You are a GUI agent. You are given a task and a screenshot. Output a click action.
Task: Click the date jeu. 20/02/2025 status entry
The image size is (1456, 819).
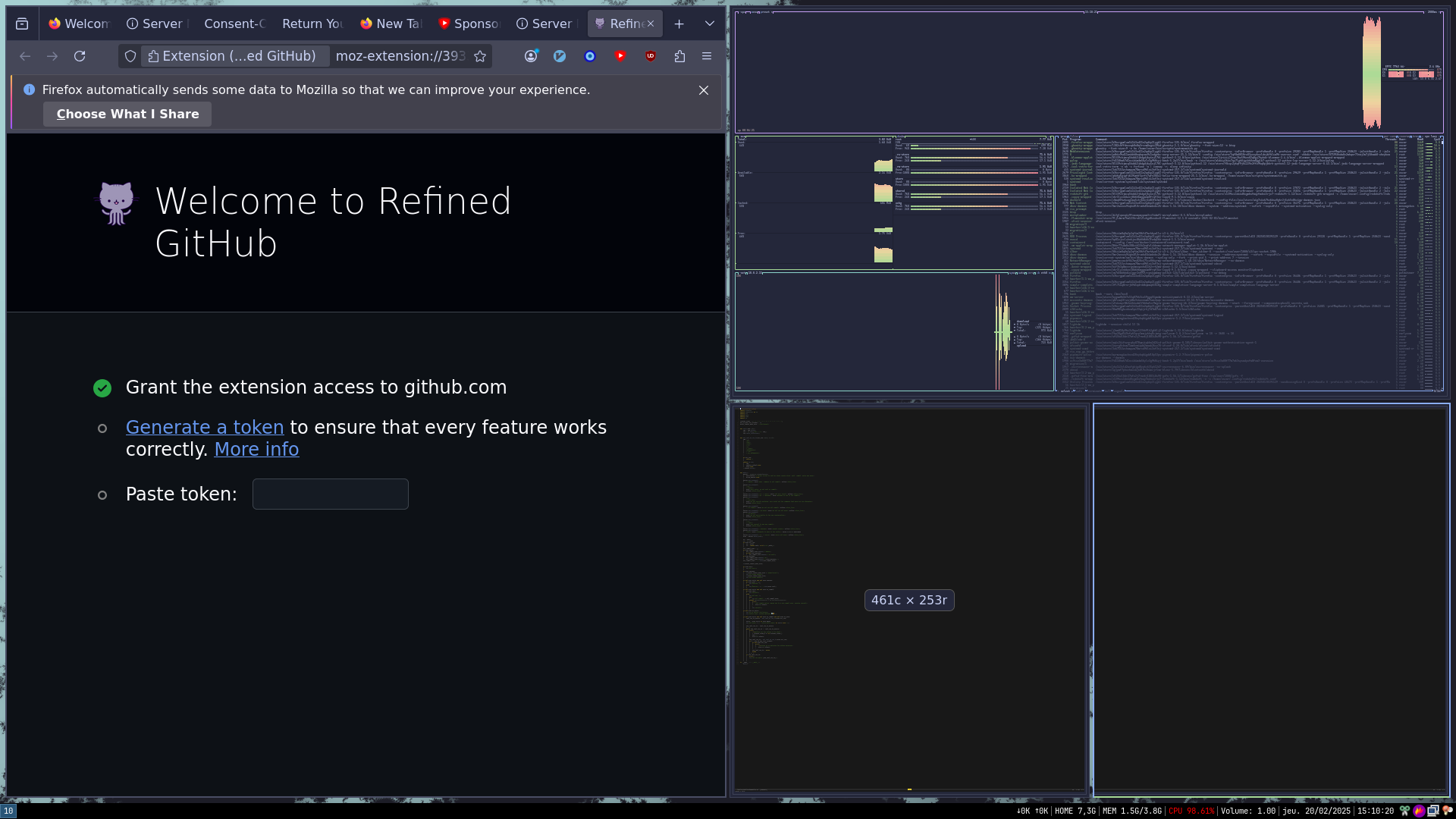(x=1316, y=811)
